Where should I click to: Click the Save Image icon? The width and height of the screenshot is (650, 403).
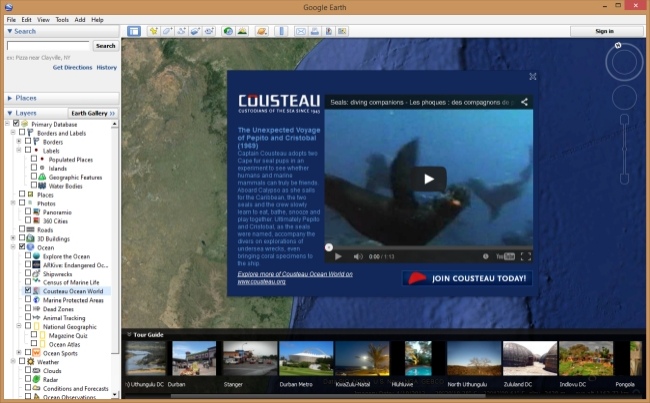(329, 31)
